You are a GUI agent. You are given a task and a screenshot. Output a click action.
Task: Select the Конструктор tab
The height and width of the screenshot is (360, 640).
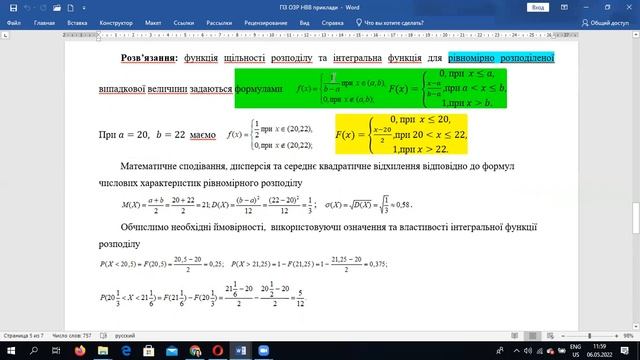116,23
